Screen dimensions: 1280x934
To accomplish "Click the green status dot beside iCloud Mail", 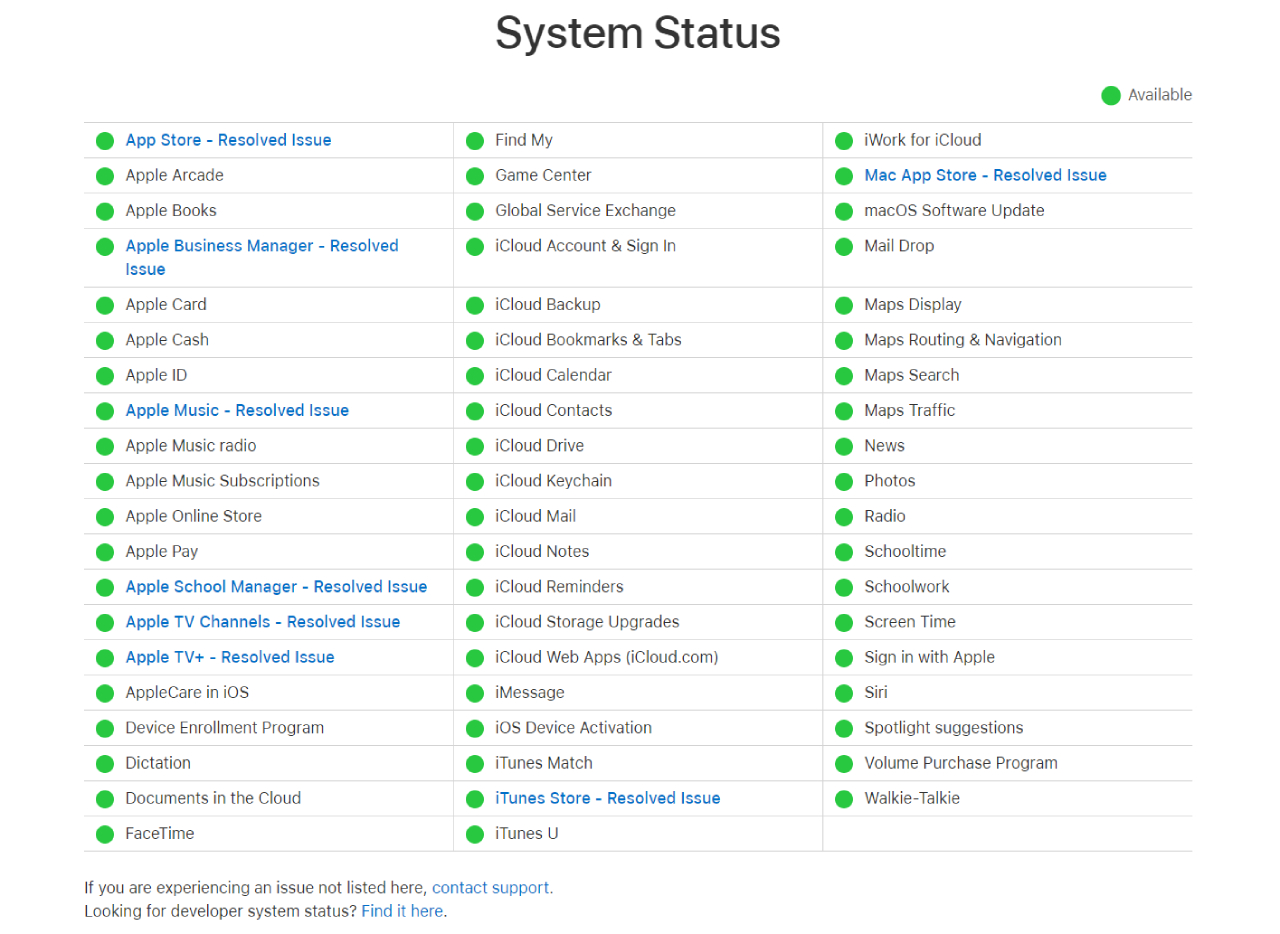I will click(x=475, y=517).
